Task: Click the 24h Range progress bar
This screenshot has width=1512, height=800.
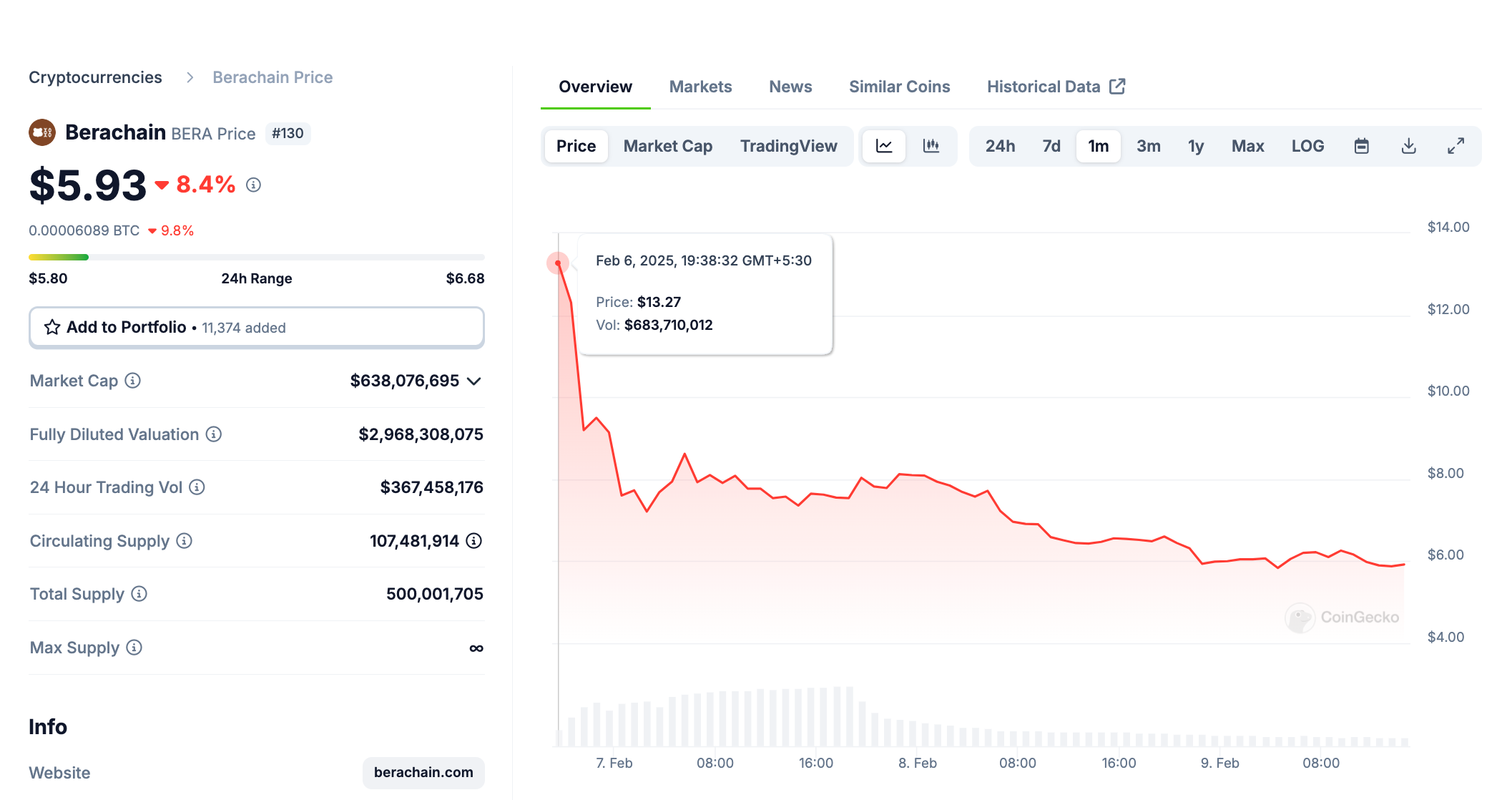Action: click(x=257, y=257)
